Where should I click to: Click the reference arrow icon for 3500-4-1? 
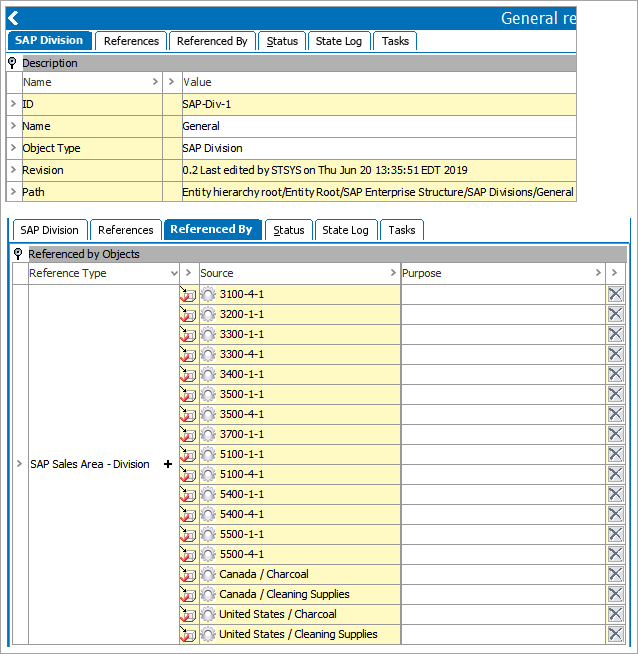pos(188,414)
